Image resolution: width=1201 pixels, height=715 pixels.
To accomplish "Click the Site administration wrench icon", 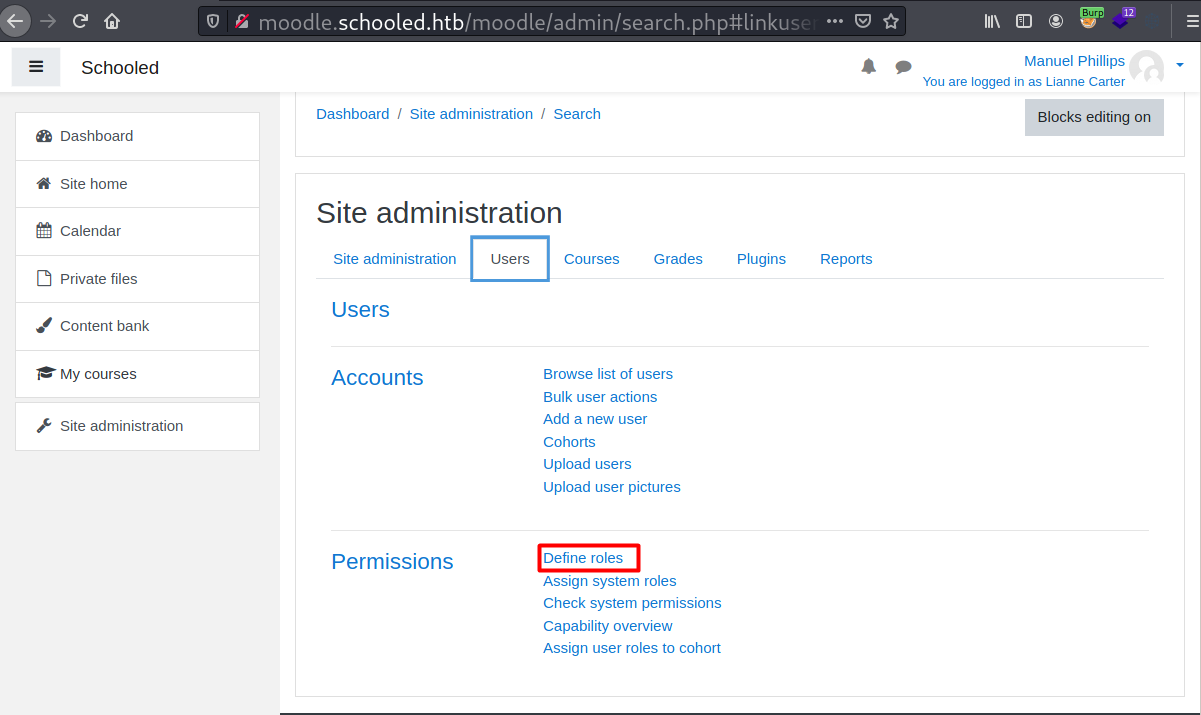I will click(x=43, y=426).
